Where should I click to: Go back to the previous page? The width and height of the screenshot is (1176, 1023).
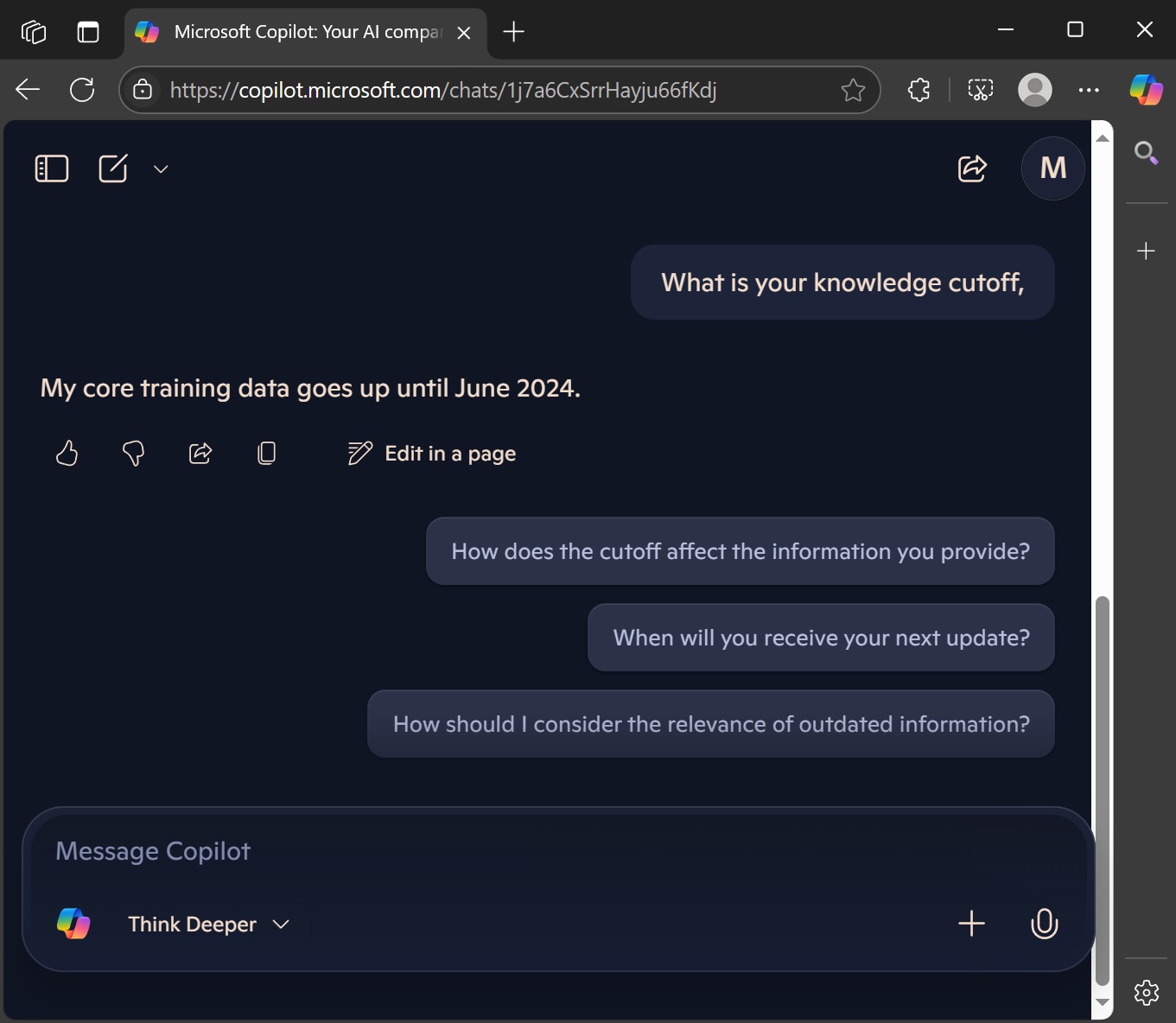pyautogui.click(x=28, y=89)
